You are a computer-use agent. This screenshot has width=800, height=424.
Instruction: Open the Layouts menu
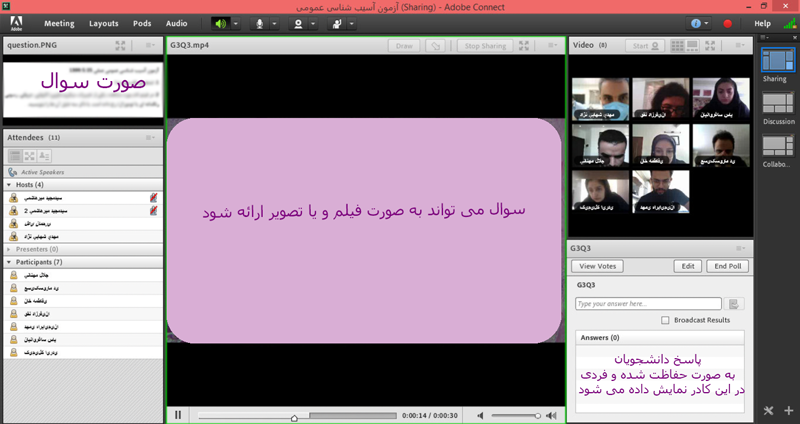click(103, 23)
